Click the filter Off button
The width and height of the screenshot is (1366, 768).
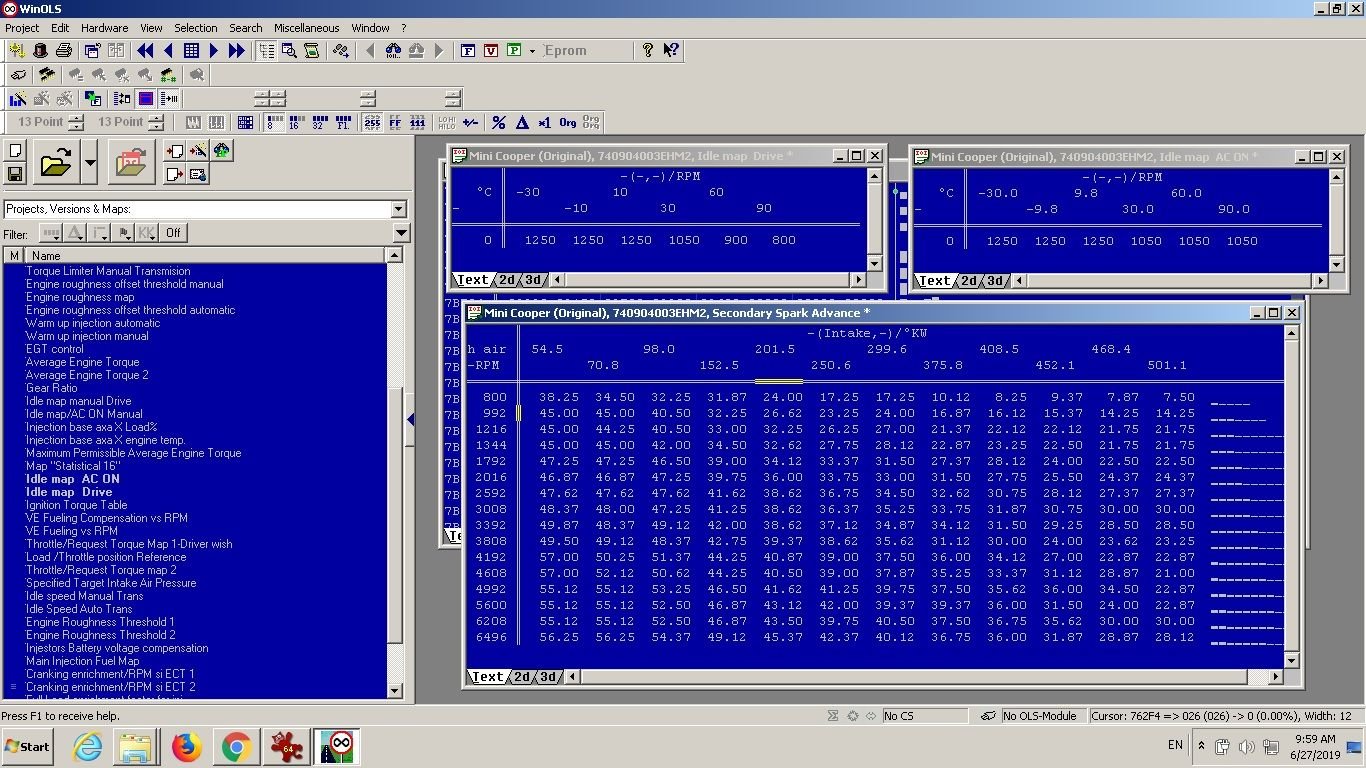tap(173, 233)
